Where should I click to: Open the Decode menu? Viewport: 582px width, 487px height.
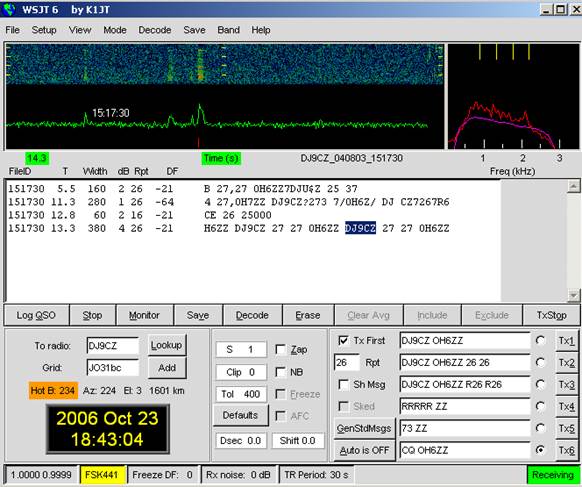[x=154, y=30]
